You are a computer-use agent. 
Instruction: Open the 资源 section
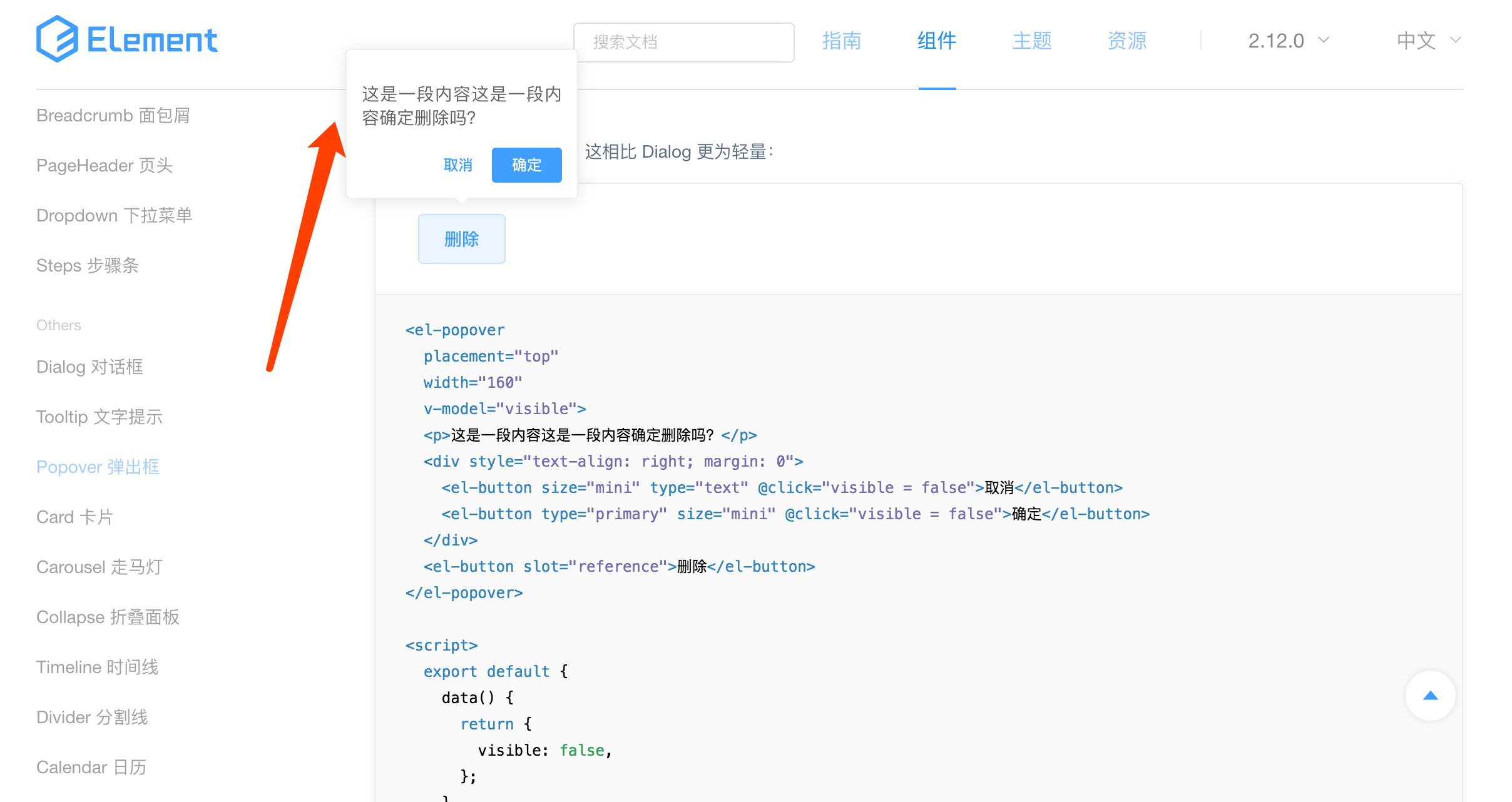[x=1126, y=40]
